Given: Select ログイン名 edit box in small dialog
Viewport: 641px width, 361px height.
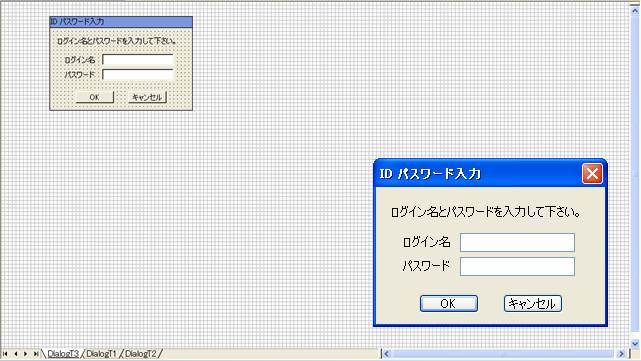Looking at the screenshot, I should click(x=138, y=60).
